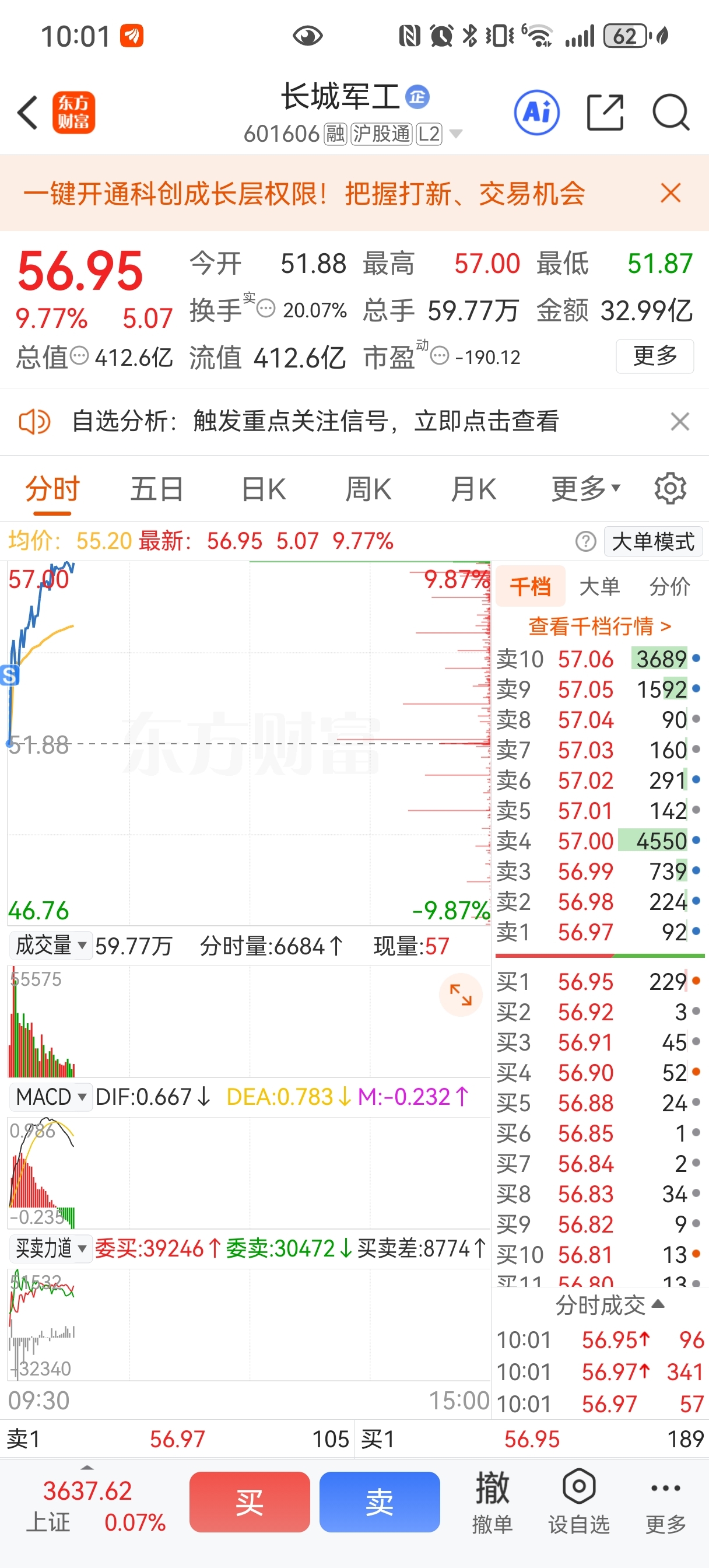Tap the orange 科创成长层 banner text

[304, 194]
